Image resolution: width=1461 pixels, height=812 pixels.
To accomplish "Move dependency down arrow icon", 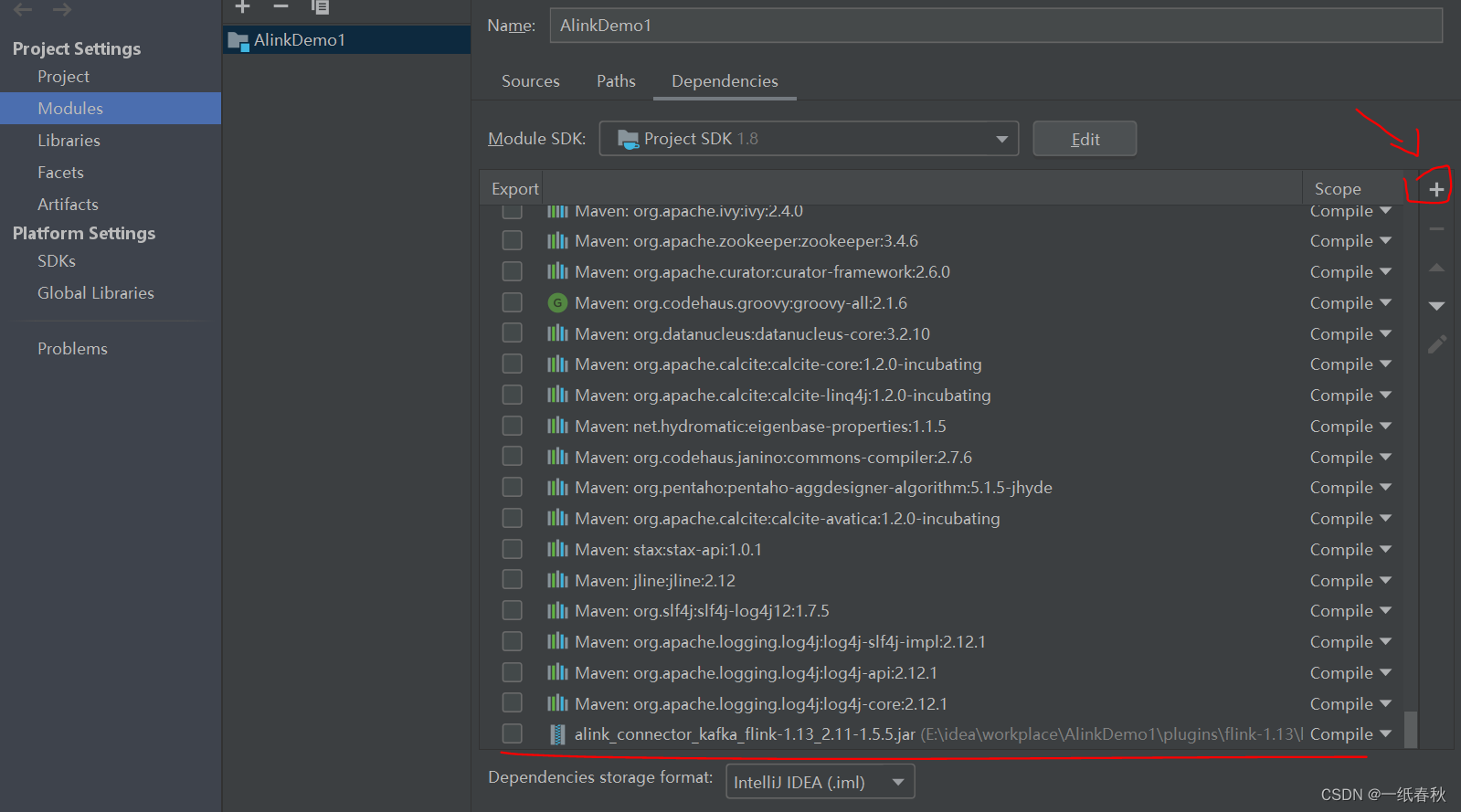I will 1436,306.
